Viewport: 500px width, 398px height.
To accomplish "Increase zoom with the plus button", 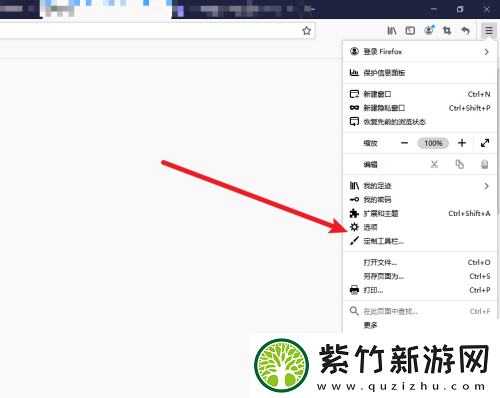I will (x=462, y=143).
